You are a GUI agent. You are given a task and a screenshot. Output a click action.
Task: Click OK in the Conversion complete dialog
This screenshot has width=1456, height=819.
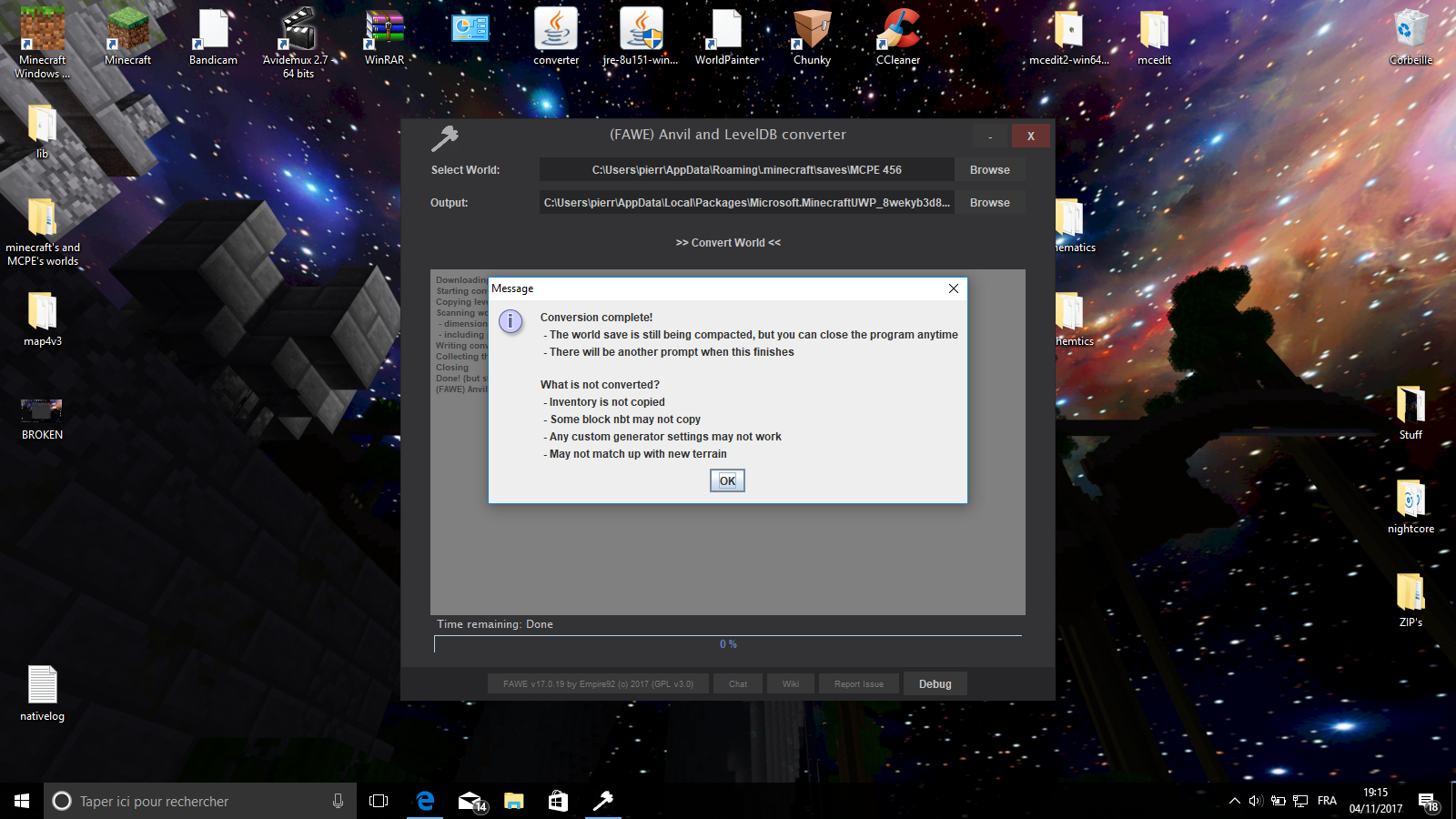coord(727,480)
